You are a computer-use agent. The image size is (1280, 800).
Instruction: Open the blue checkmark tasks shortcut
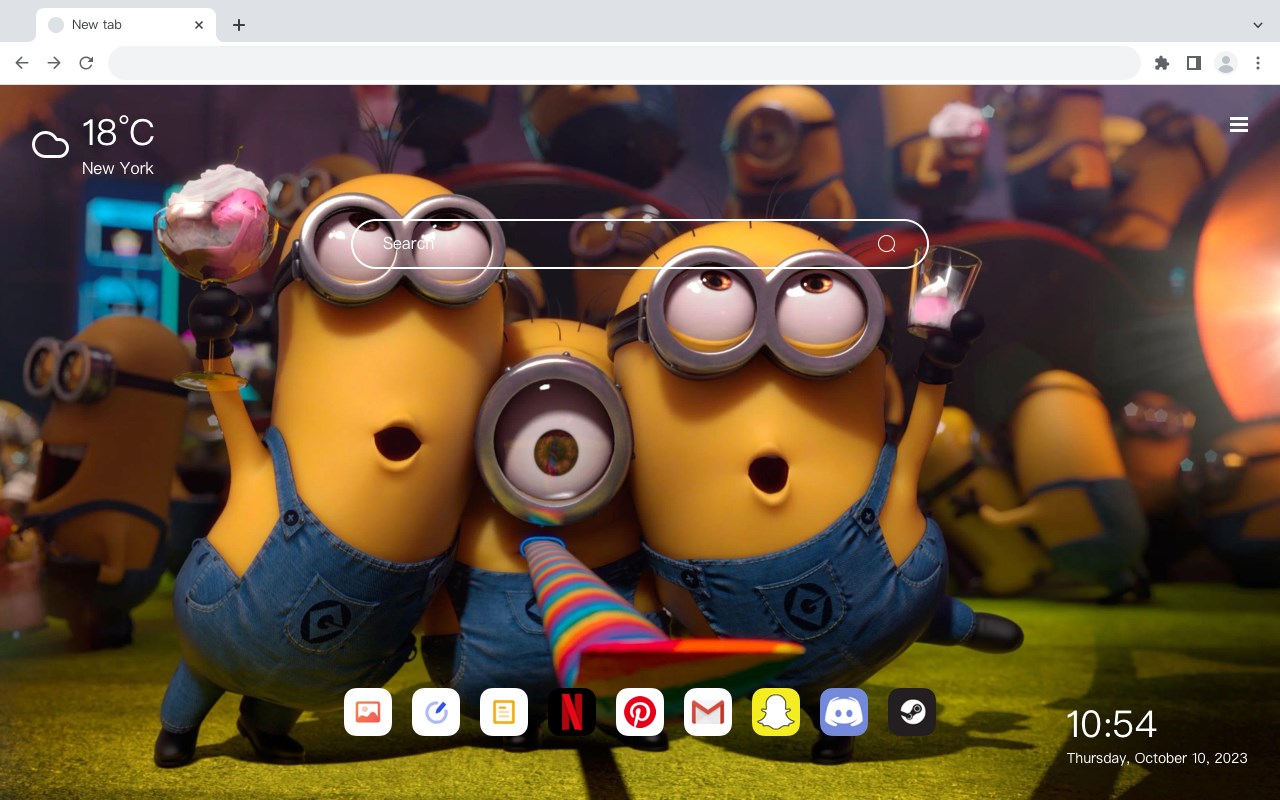point(436,712)
